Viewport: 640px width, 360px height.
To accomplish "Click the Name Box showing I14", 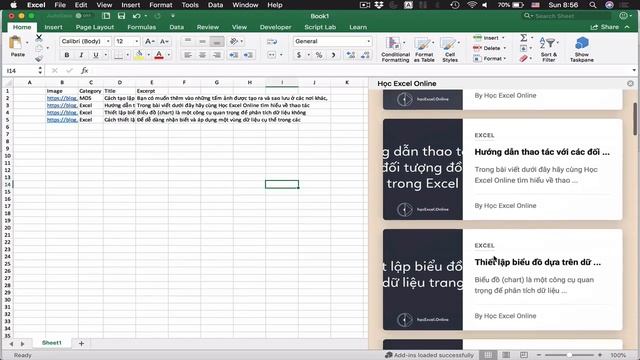I will click(20, 71).
